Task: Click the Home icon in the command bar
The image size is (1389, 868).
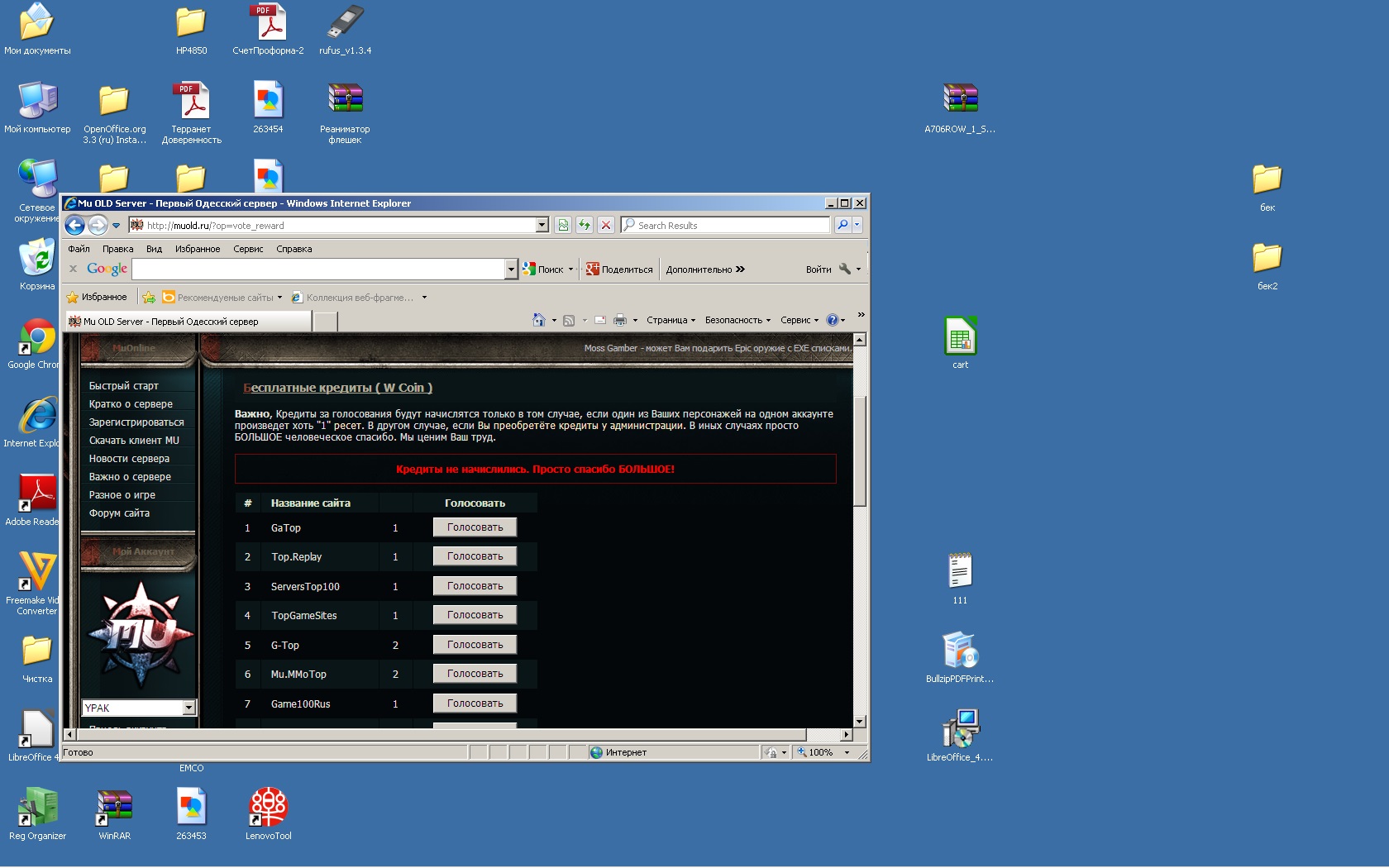Action: point(539,320)
